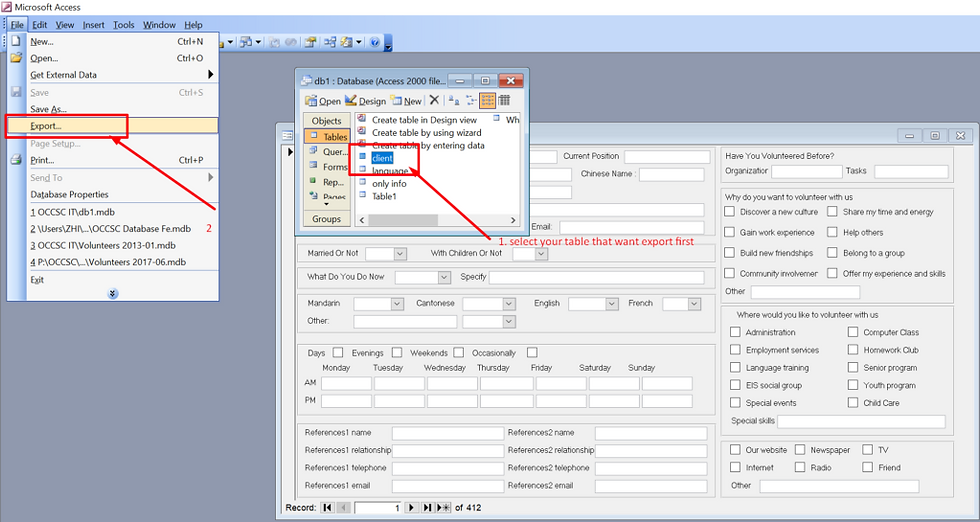Click the Print... menu entry
The width and height of the screenshot is (980, 522).
pos(112,160)
